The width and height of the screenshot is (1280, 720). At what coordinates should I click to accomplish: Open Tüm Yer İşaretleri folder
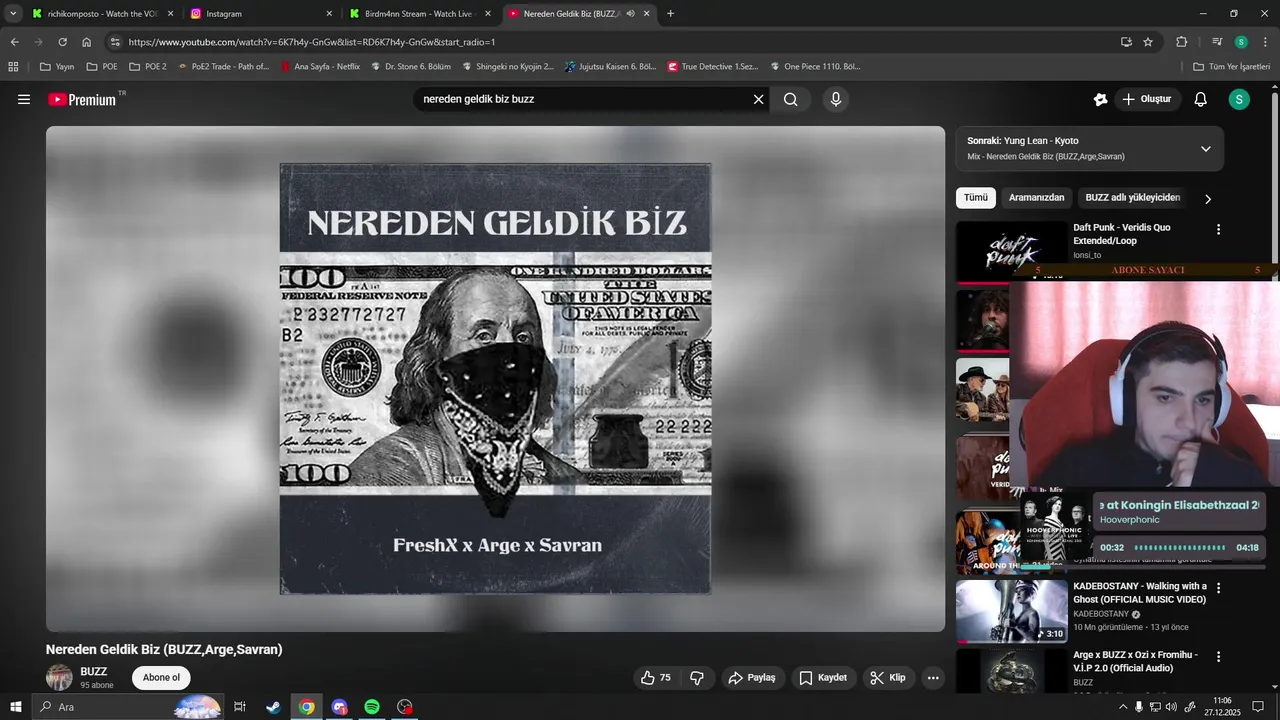(1231, 67)
